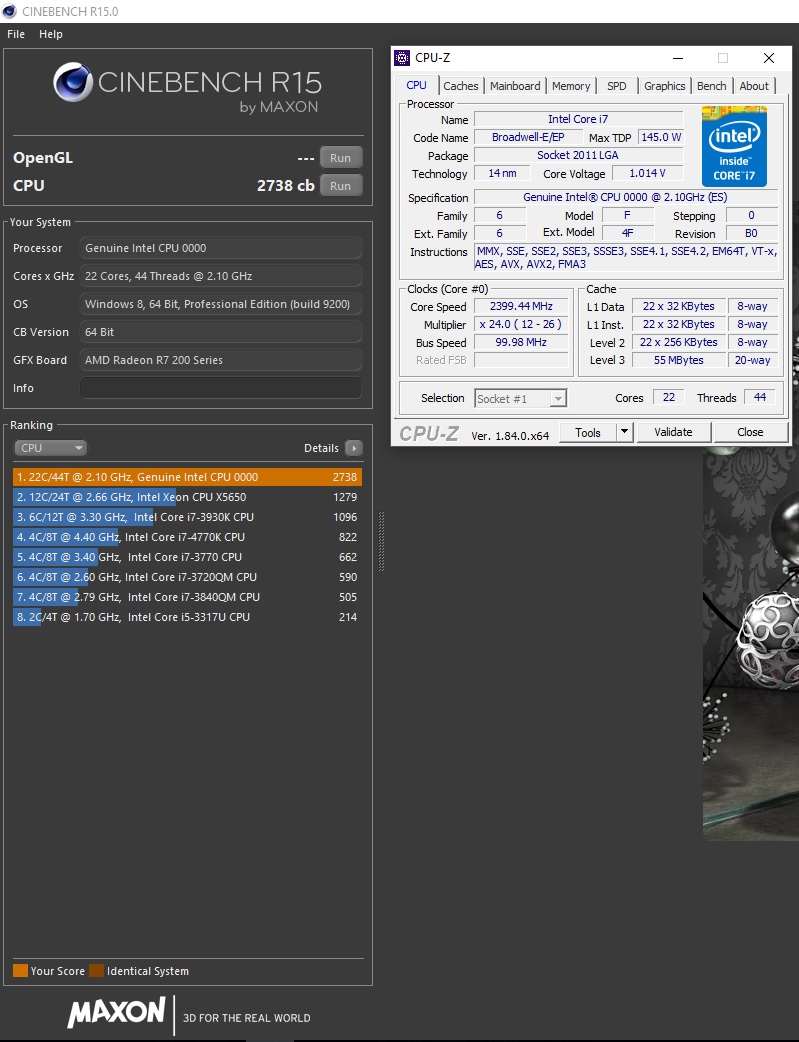Select ranking row Intel Core i5-3317U

(187, 617)
